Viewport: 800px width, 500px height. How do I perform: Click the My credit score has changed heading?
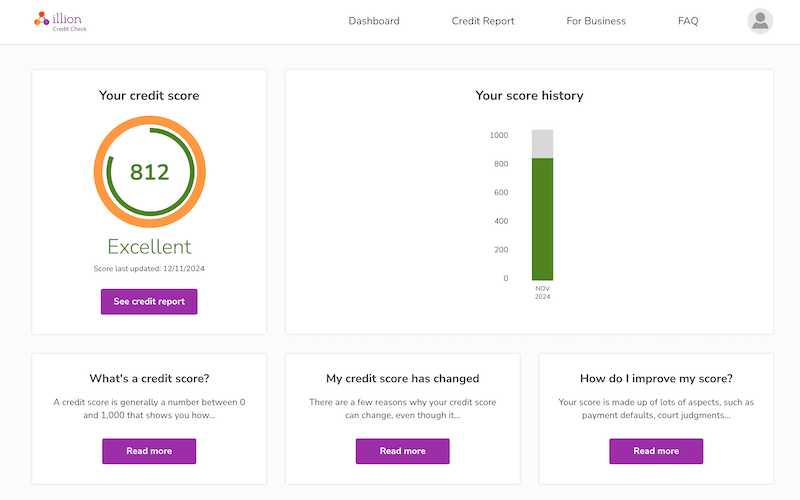pos(402,379)
